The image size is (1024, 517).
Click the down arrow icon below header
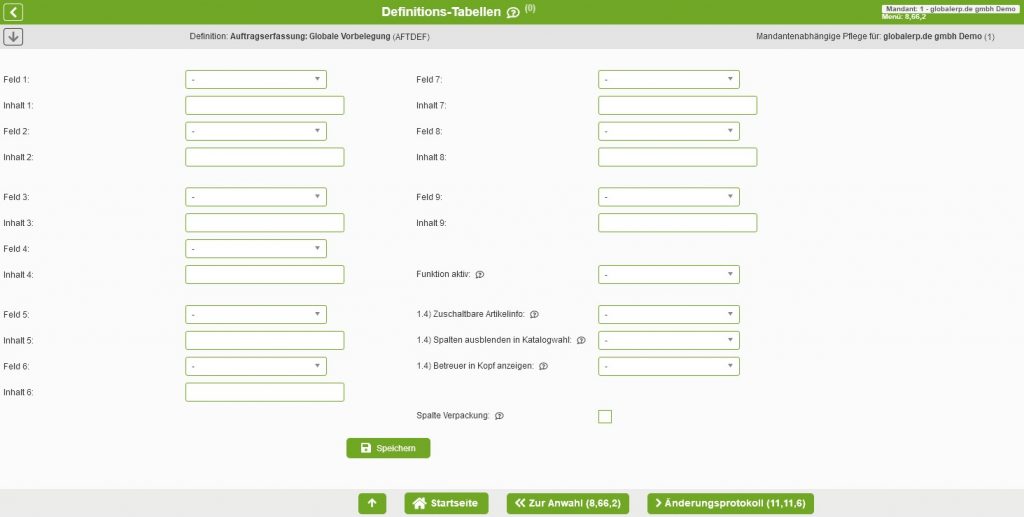point(14,37)
